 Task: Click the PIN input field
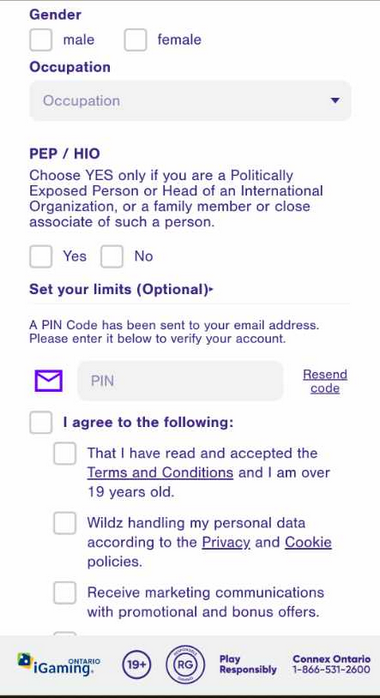click(181, 381)
